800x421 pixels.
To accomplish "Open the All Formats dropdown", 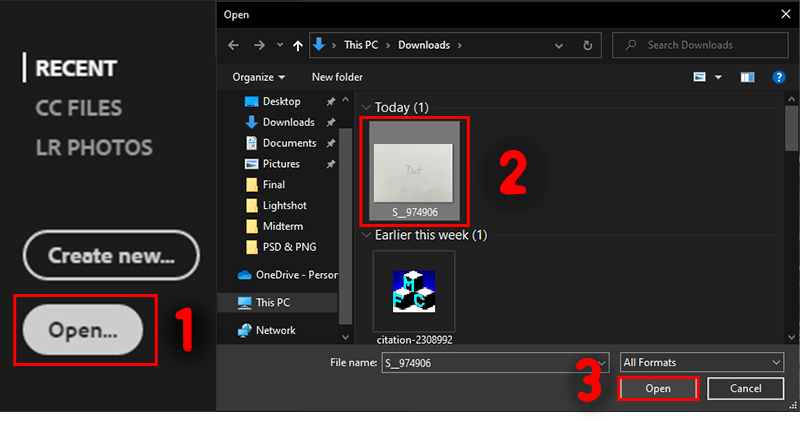I will coord(702,362).
